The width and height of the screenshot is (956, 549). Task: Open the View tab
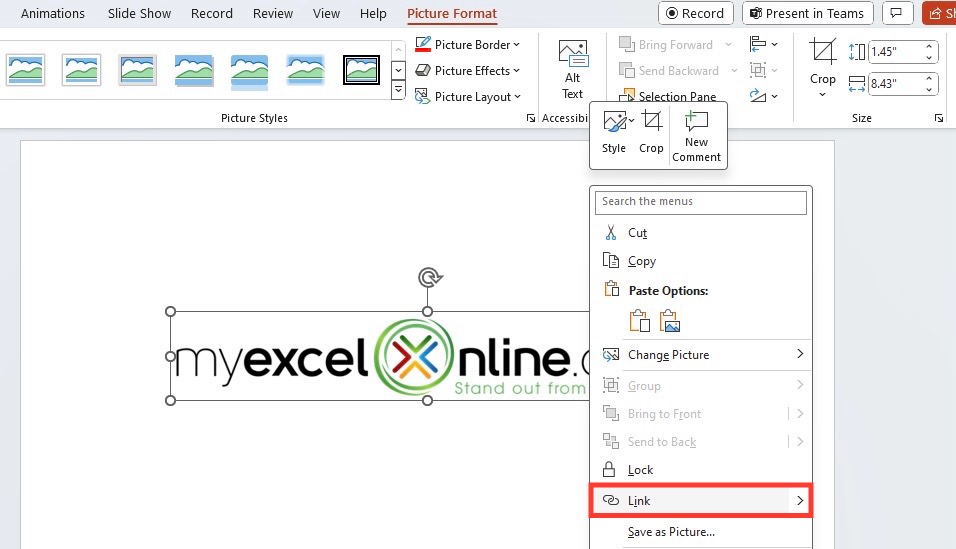pos(326,13)
